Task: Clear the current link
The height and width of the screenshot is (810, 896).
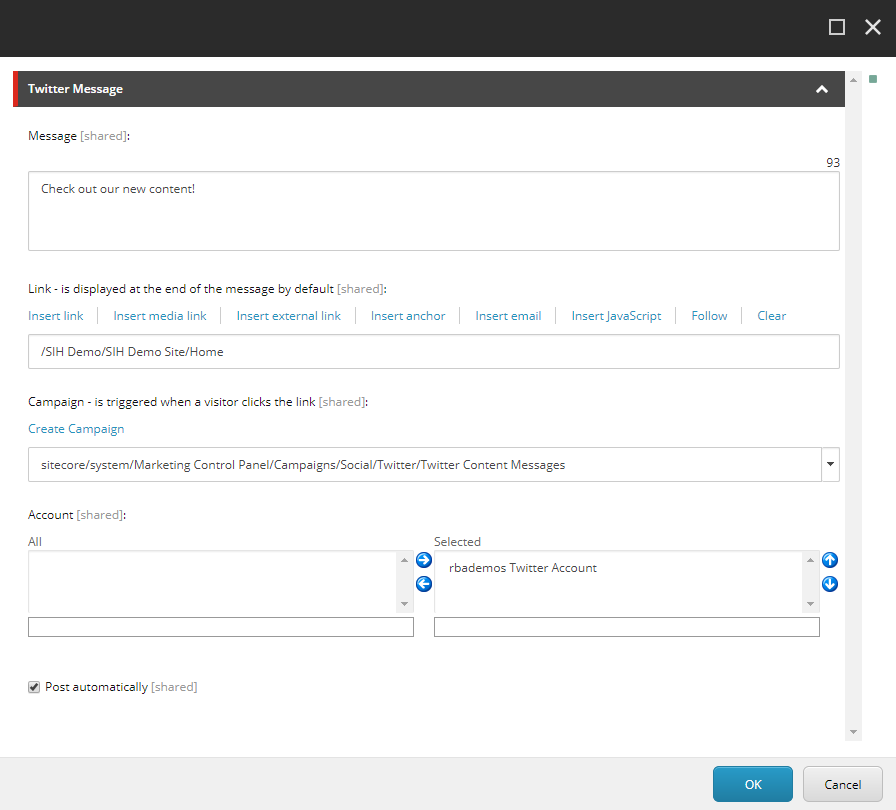Action: (x=771, y=315)
